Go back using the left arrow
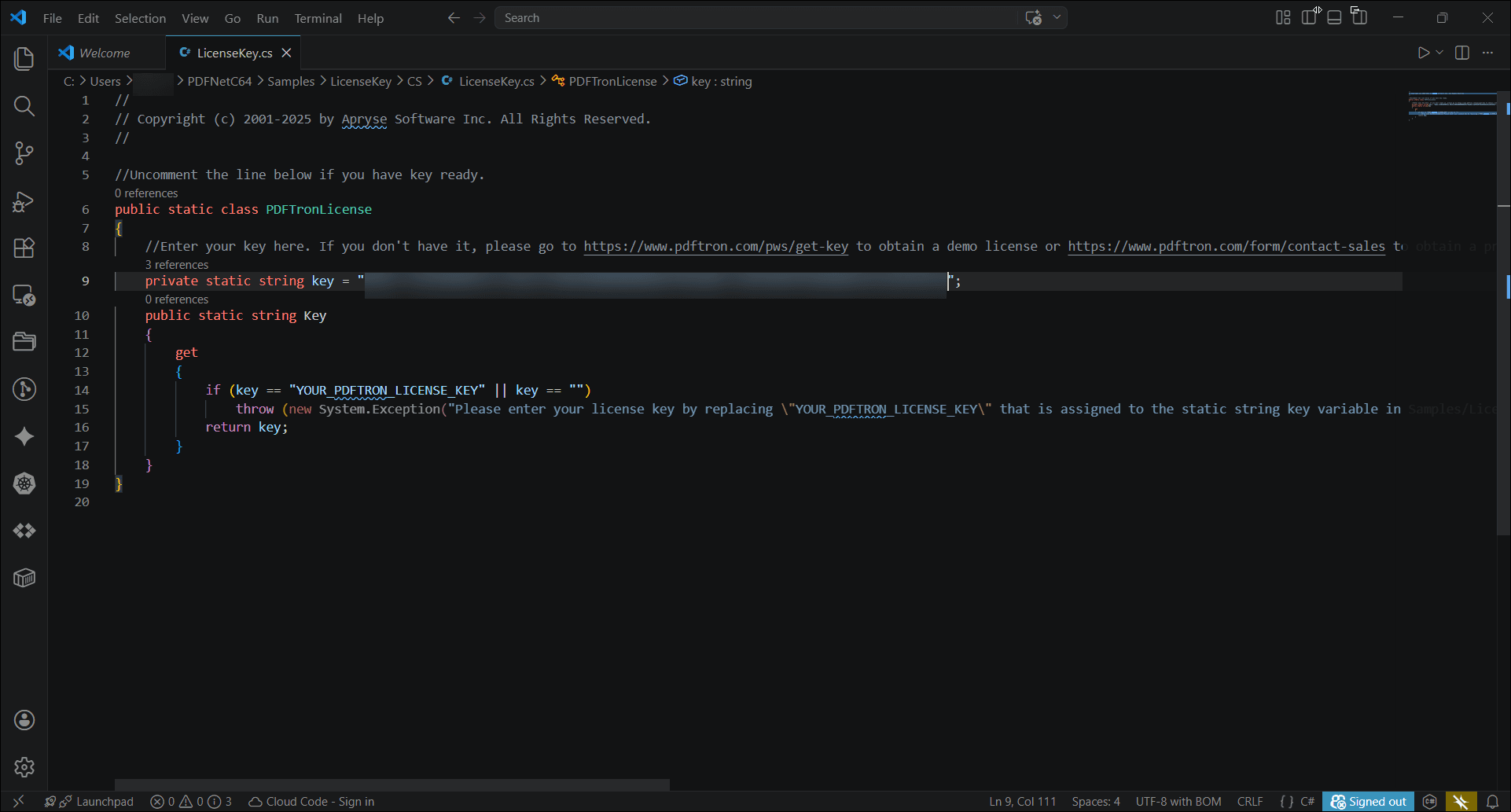This screenshot has width=1511, height=812. [x=454, y=17]
